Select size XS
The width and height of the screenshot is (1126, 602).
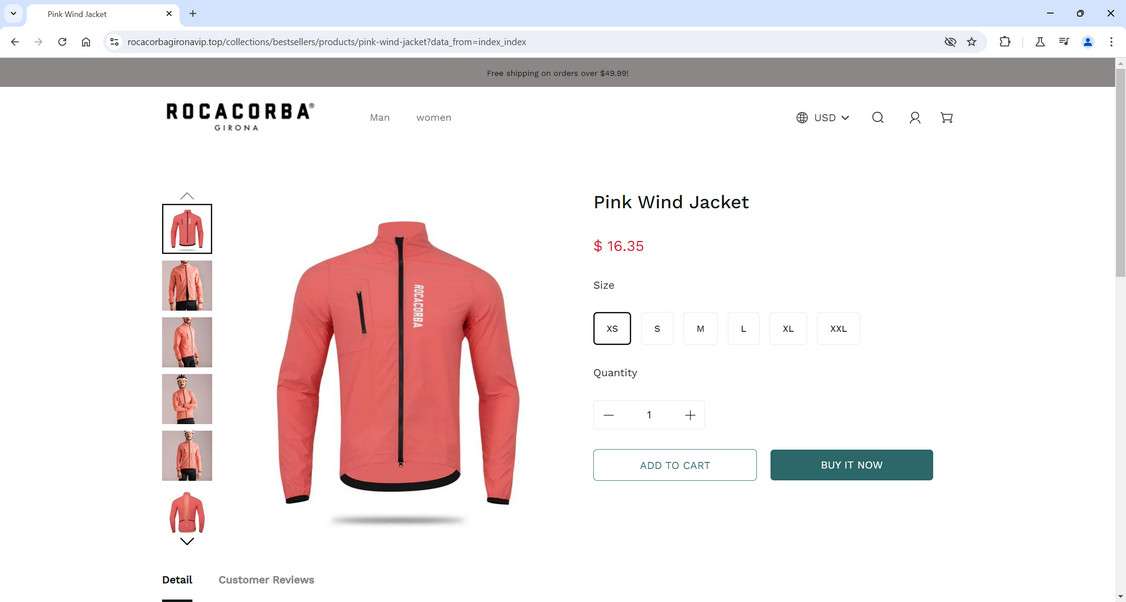tap(612, 328)
